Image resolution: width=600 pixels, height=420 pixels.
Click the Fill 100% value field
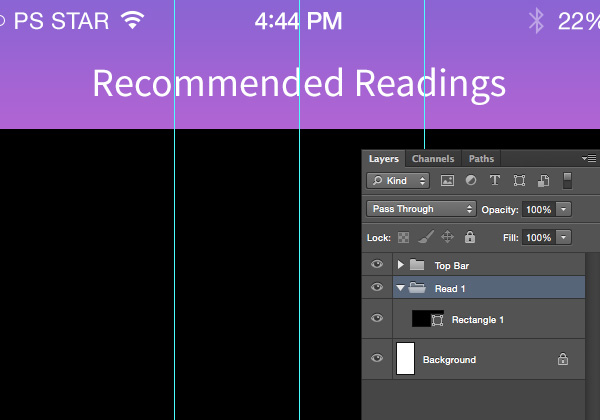click(539, 237)
